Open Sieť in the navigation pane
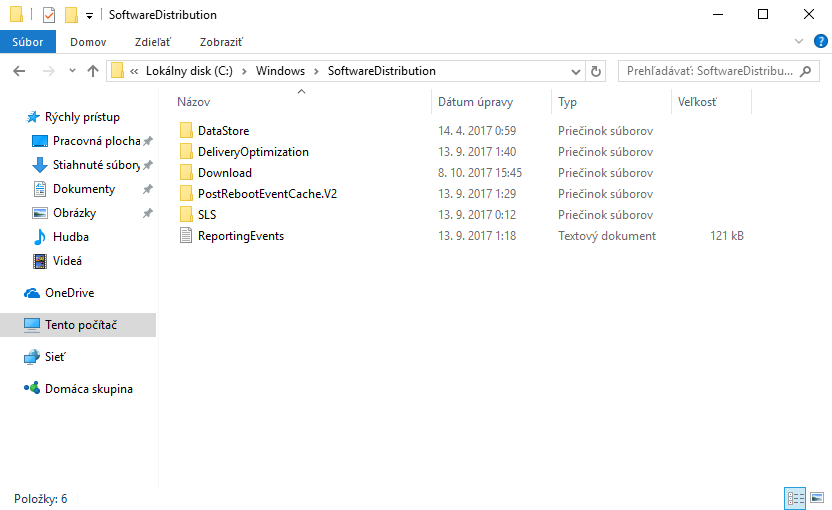 [55, 357]
